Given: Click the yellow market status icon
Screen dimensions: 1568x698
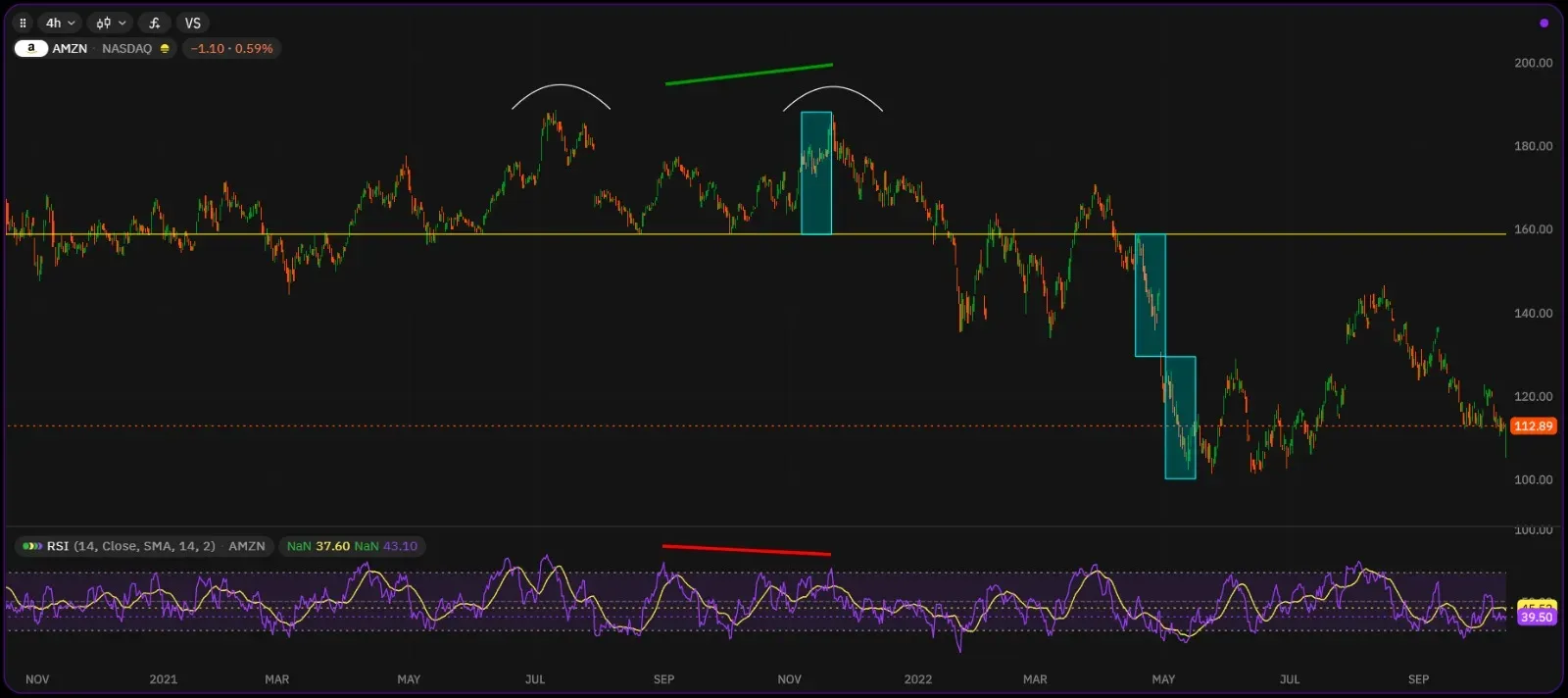Looking at the screenshot, I should (165, 49).
